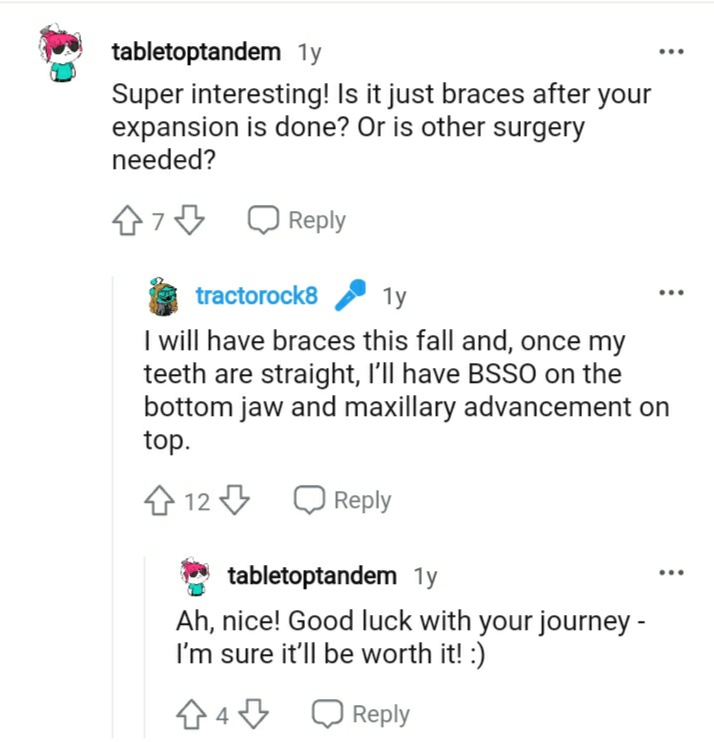This screenshot has height=742, width=714.
Task: Collapse the thread via tractorock8's thread line
Action: 114,506
